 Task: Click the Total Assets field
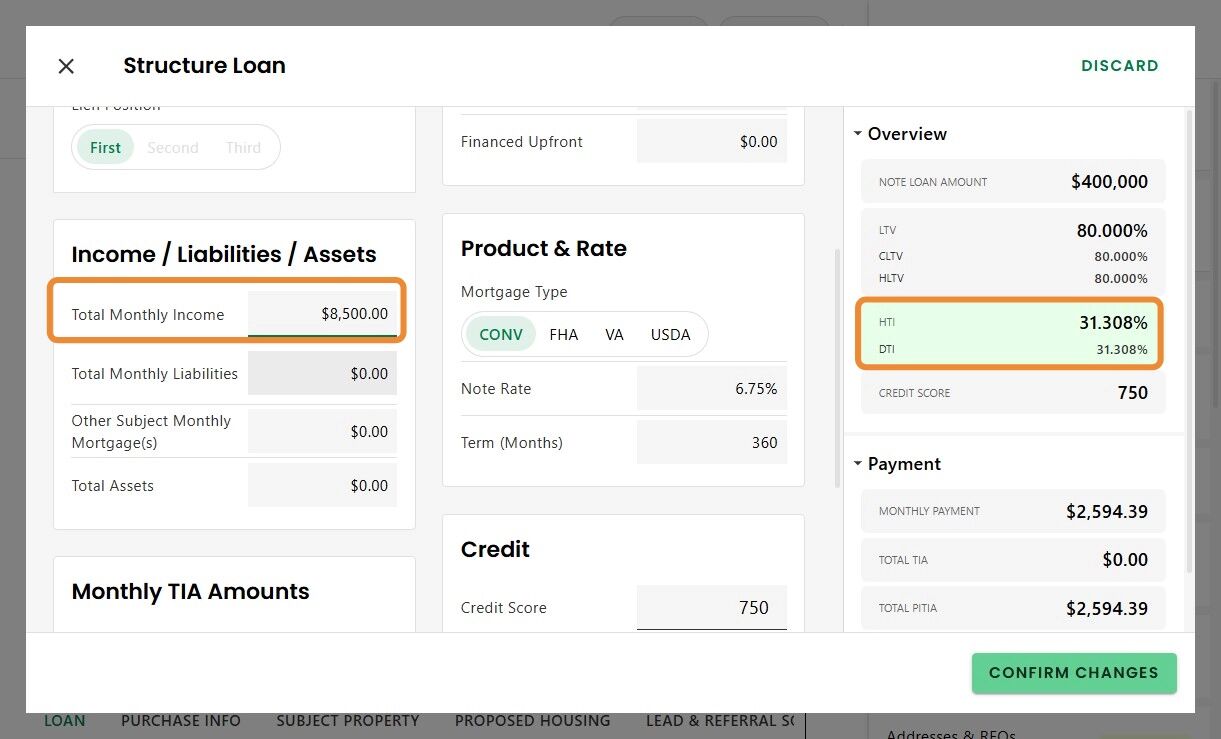pos(322,486)
